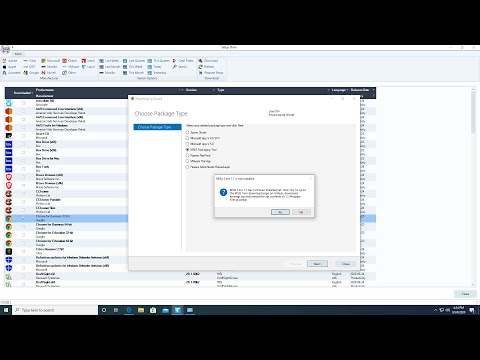Show items from This Quarter
Screen dimensions: 480x360
pos(159,61)
